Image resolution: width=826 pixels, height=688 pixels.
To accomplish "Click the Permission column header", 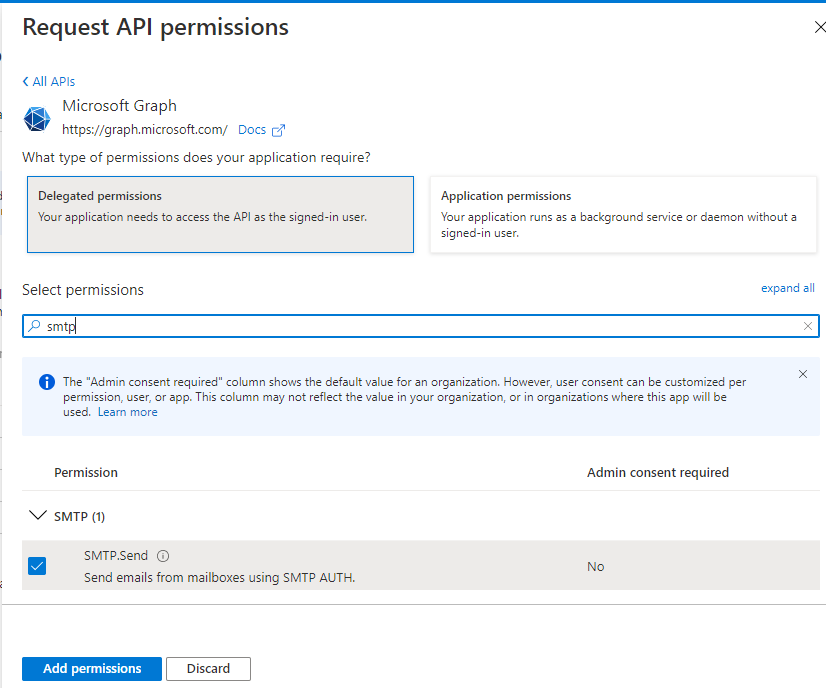I will (x=86, y=473).
